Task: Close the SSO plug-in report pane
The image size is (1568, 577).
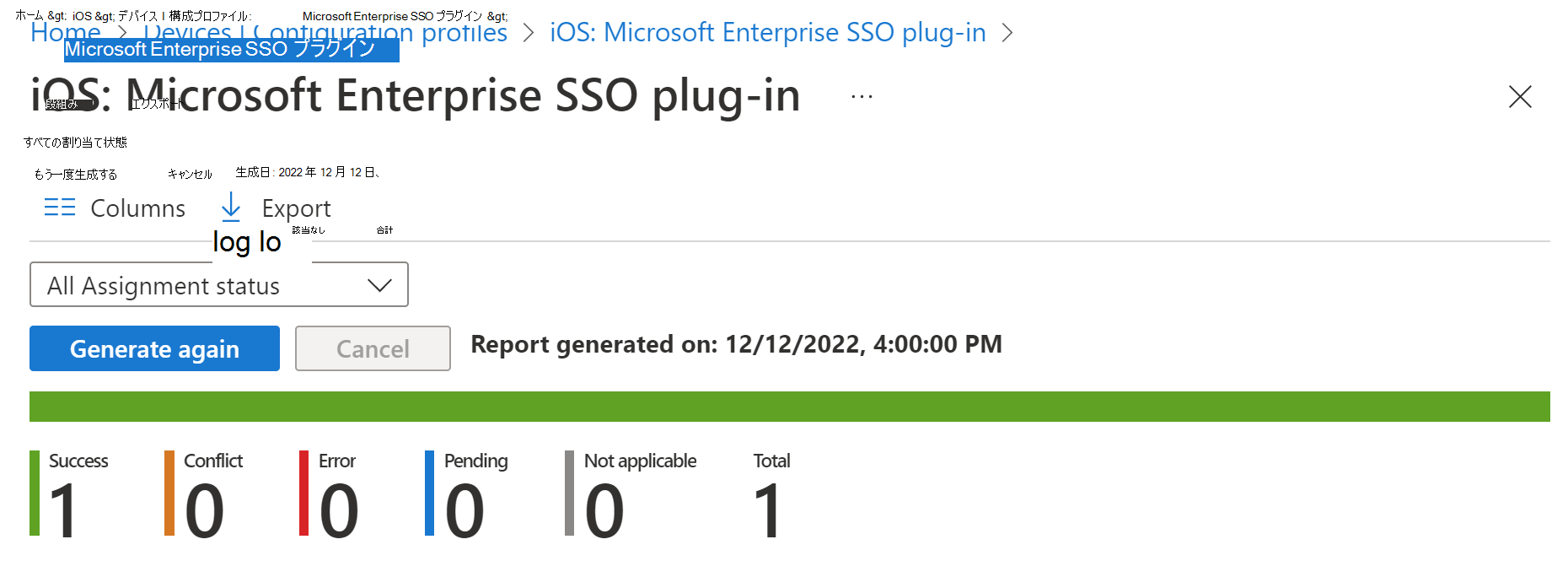Action: (x=1519, y=97)
